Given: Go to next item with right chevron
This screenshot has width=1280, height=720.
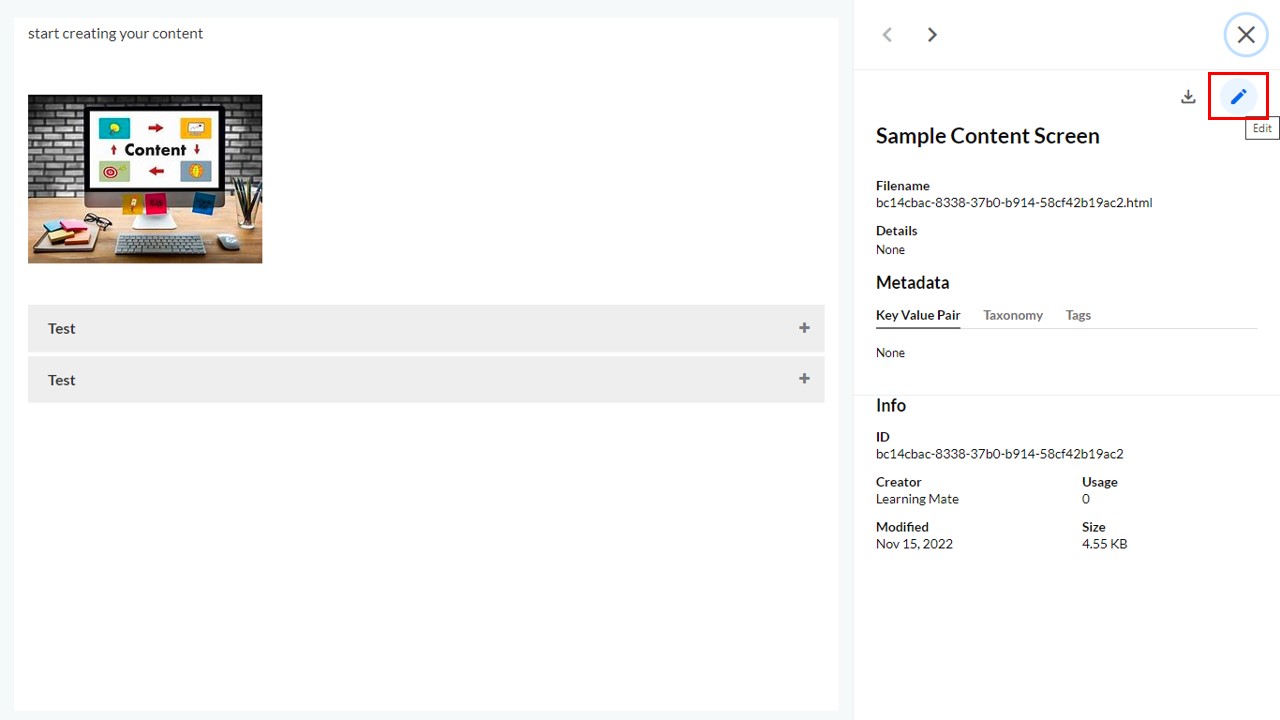Looking at the screenshot, I should pyautogui.click(x=932, y=35).
